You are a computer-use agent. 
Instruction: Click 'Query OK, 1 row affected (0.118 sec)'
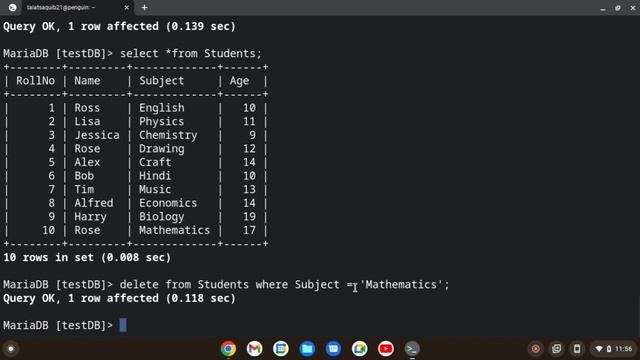119,298
